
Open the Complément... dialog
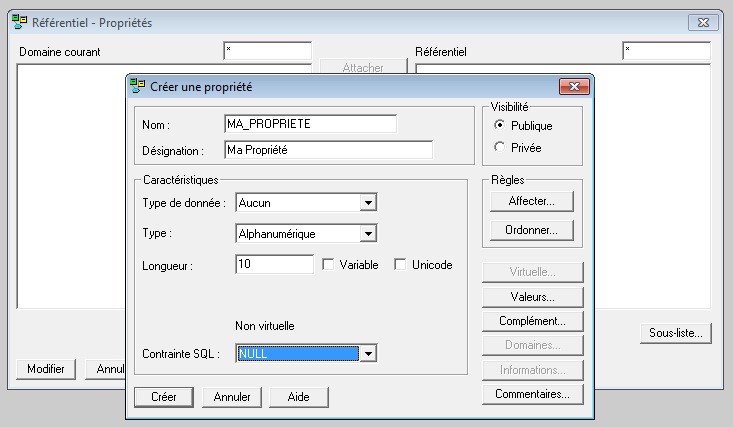tap(532, 321)
